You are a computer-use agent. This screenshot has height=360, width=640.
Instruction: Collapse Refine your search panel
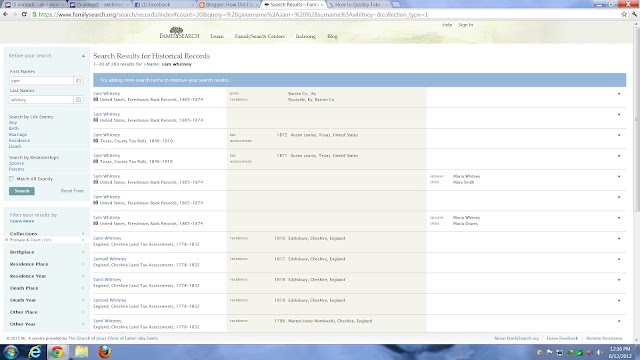(83, 56)
